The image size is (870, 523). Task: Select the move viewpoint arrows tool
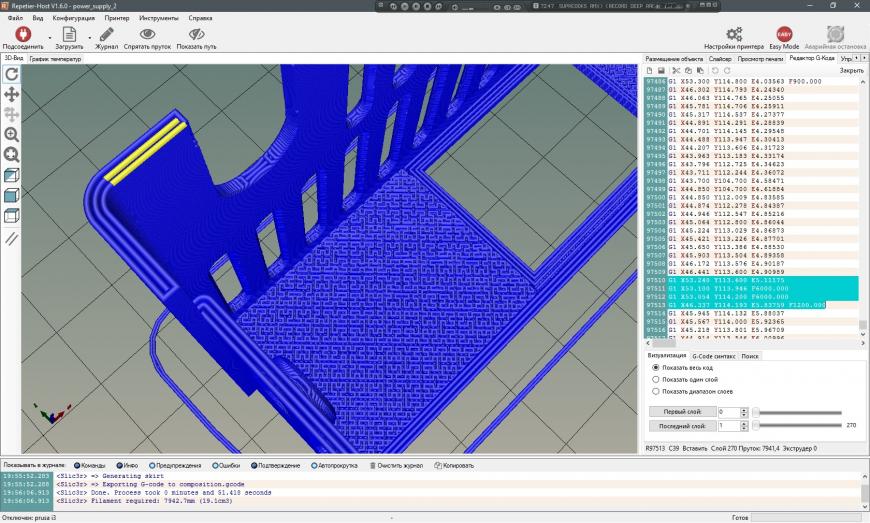click(12, 94)
